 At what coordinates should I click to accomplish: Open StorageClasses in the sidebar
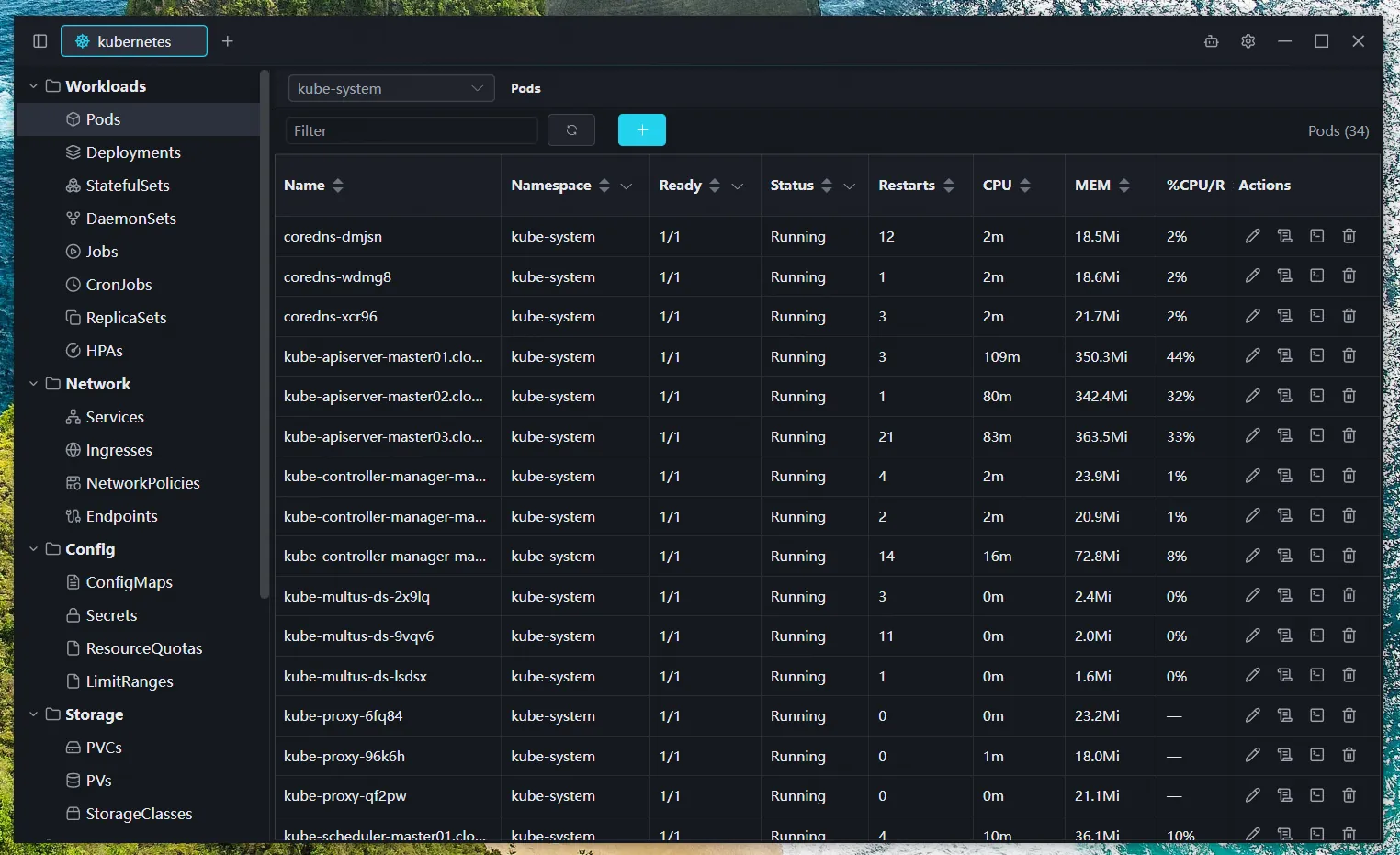click(x=139, y=814)
